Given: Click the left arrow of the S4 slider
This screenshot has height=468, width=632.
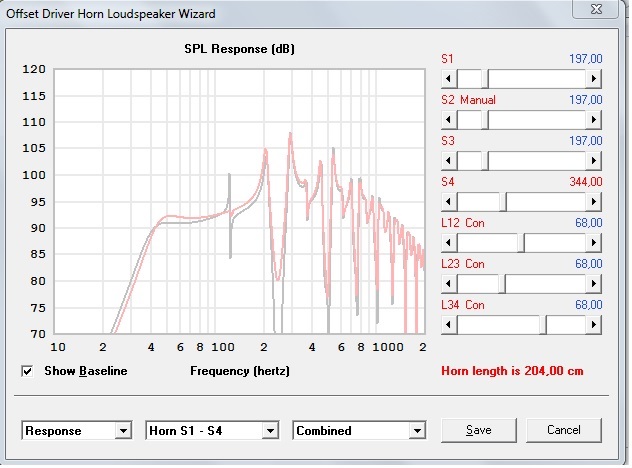Looking at the screenshot, I should tap(449, 202).
